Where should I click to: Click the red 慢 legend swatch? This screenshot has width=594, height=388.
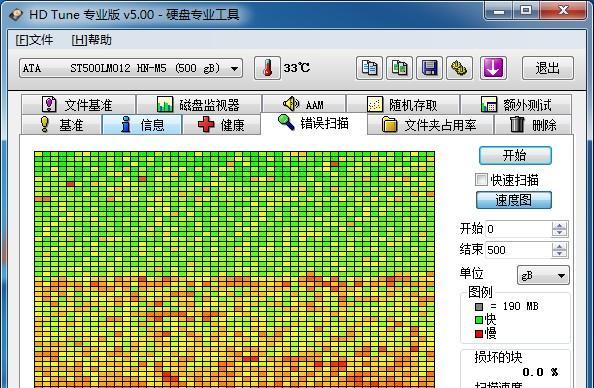(479, 334)
